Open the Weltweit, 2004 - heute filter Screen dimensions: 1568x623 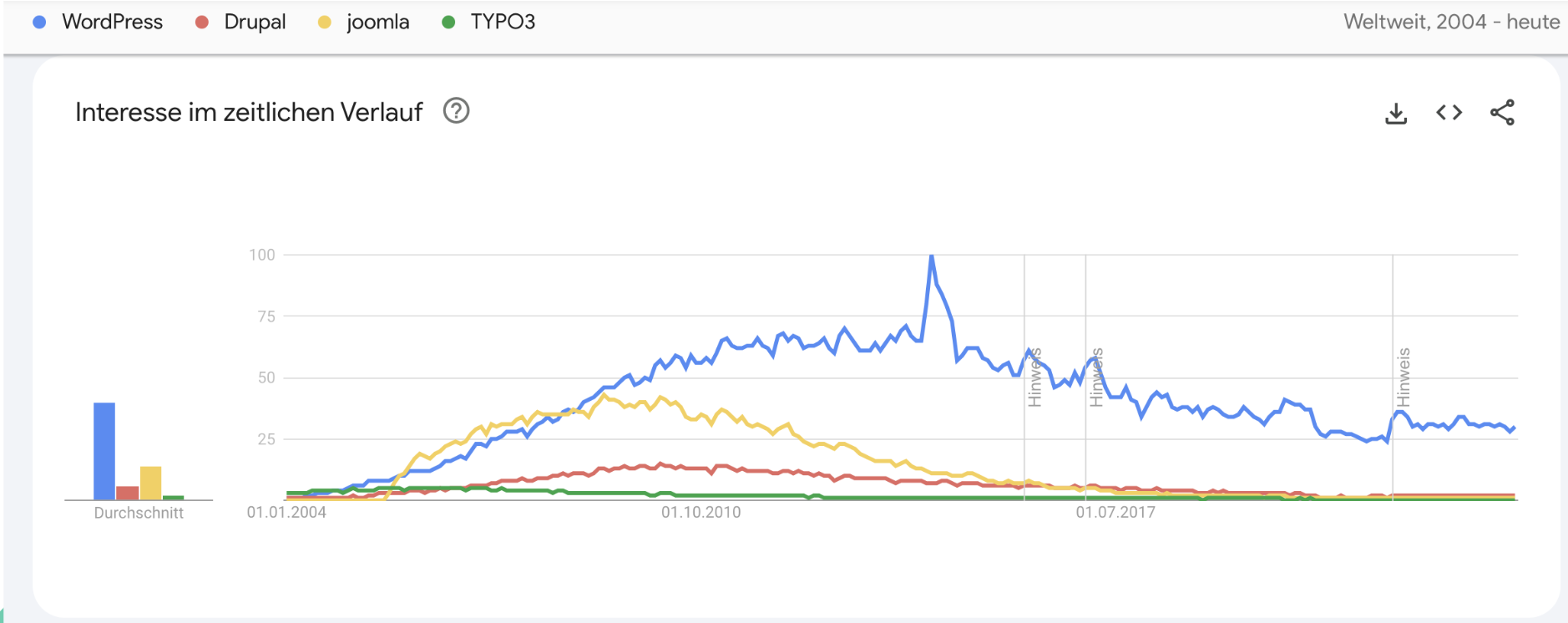[1451, 23]
